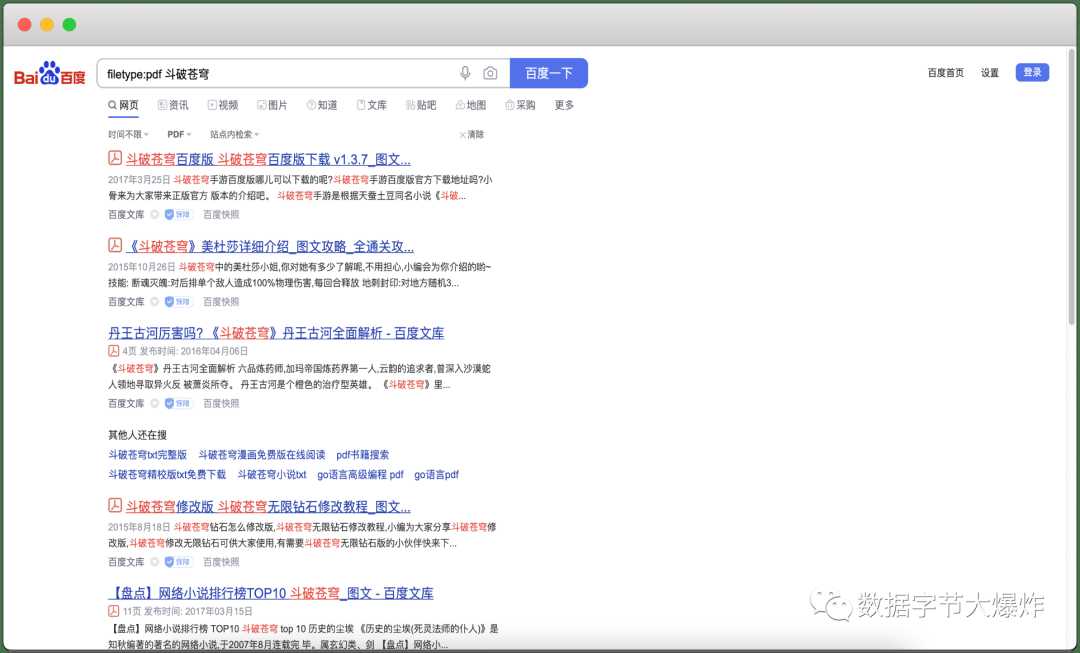Click related search 斗破苍穹txt完整版
This screenshot has height=653, width=1080.
coord(147,455)
